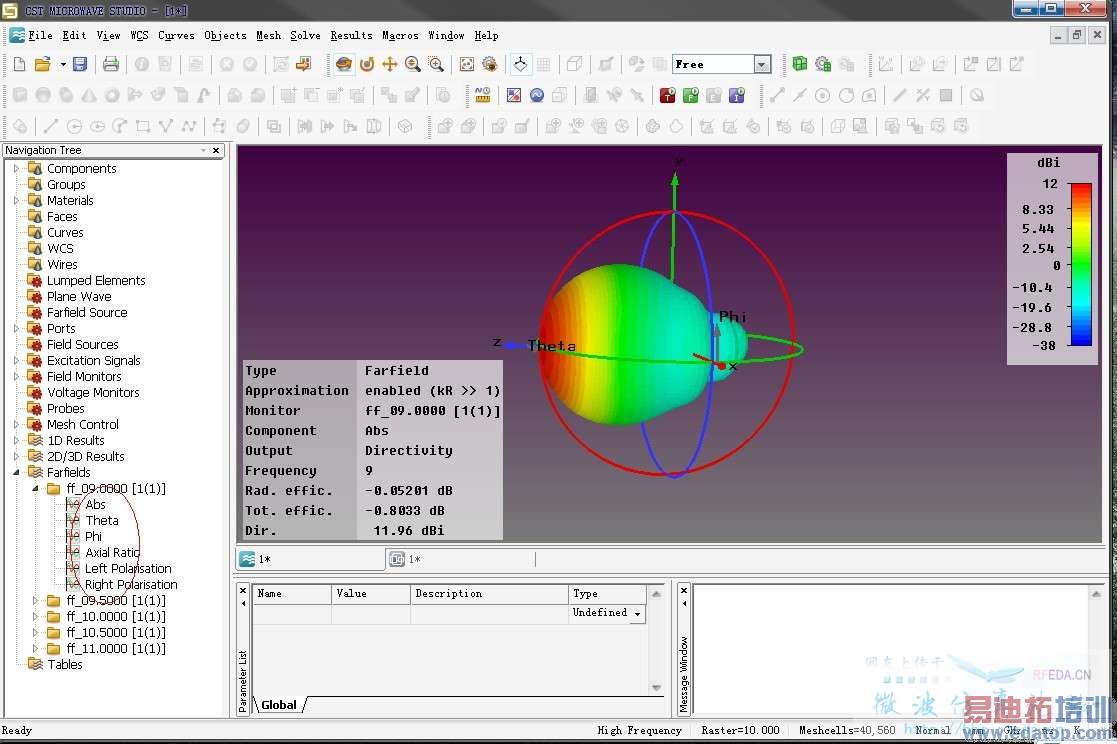Open the Undefined type dropdown in parameter list
This screenshot has width=1117, height=744.
point(637,614)
